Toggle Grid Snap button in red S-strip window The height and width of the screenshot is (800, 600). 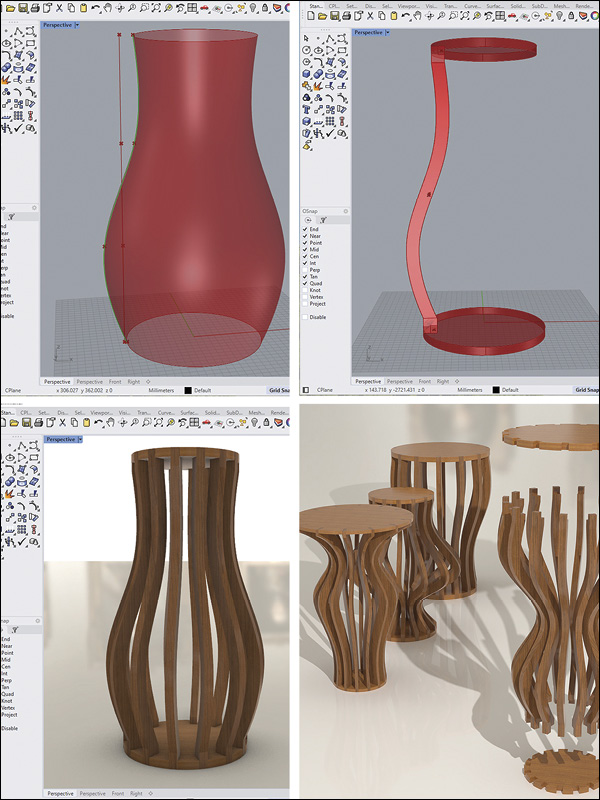coord(587,389)
